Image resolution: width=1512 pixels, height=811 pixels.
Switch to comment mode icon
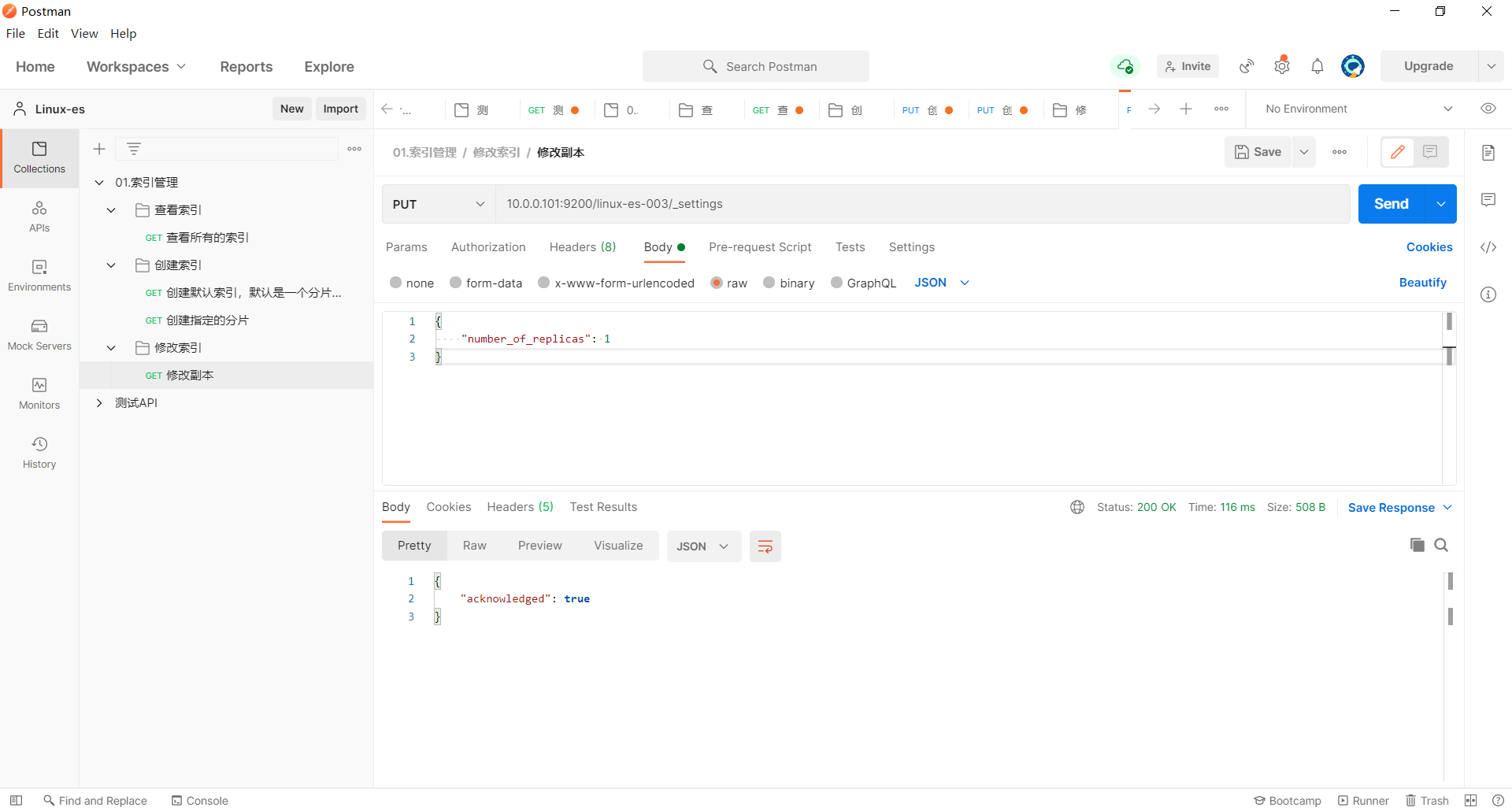point(1431,152)
